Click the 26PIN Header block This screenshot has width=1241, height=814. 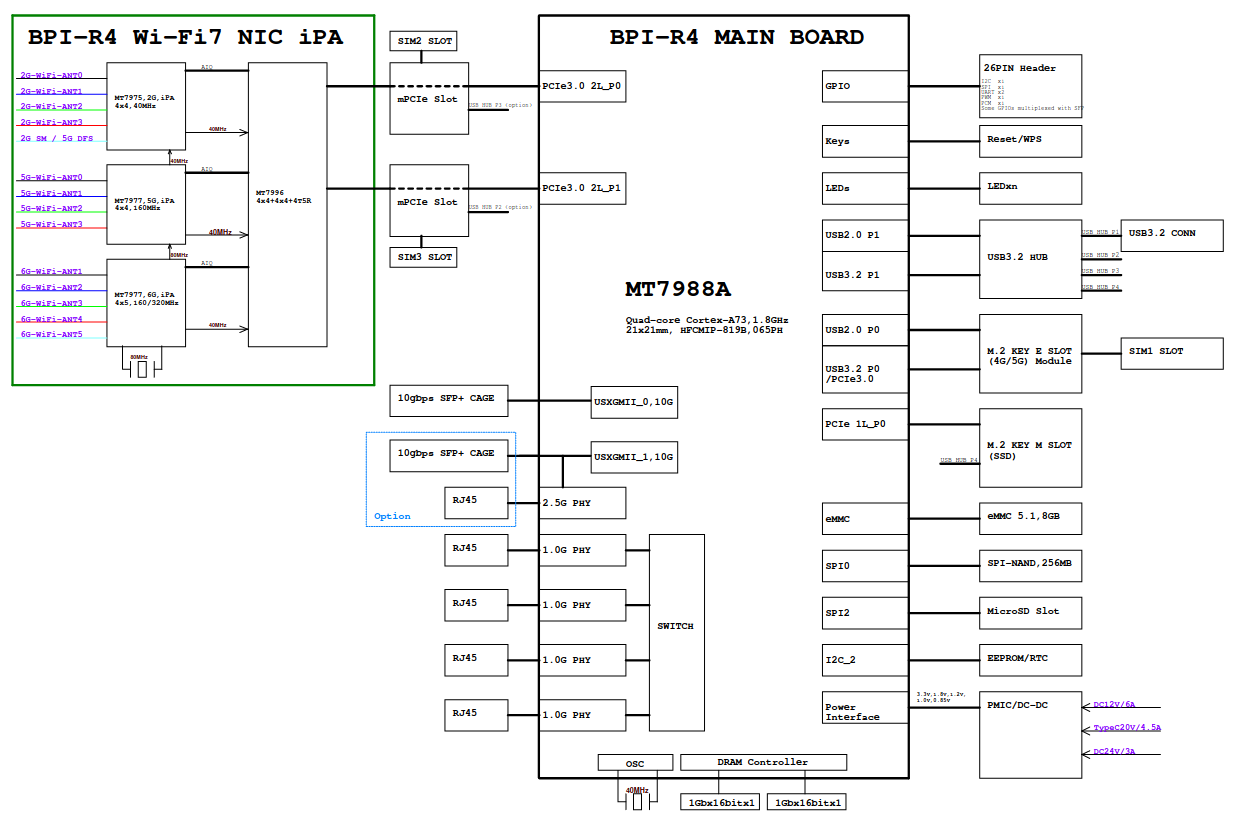[x=1030, y=86]
